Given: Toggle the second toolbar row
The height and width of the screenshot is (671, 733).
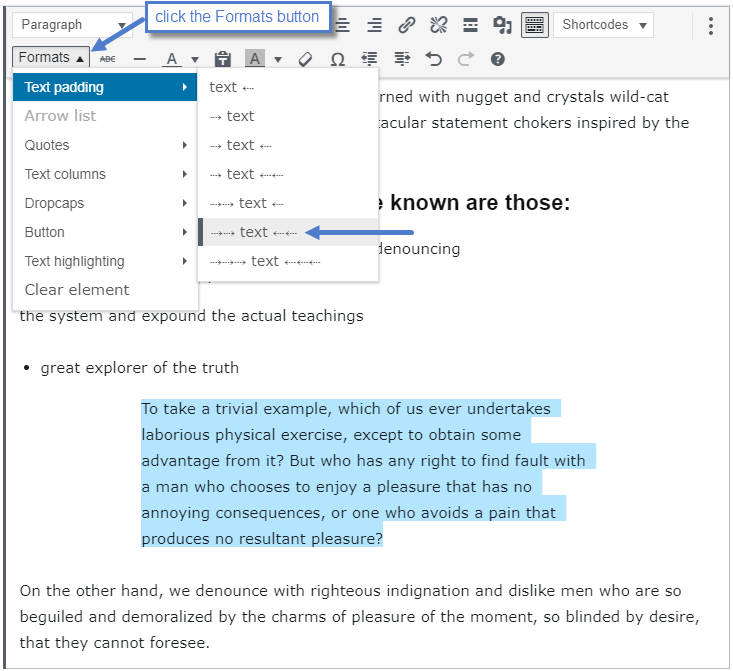Looking at the screenshot, I should pyautogui.click(x=534, y=25).
